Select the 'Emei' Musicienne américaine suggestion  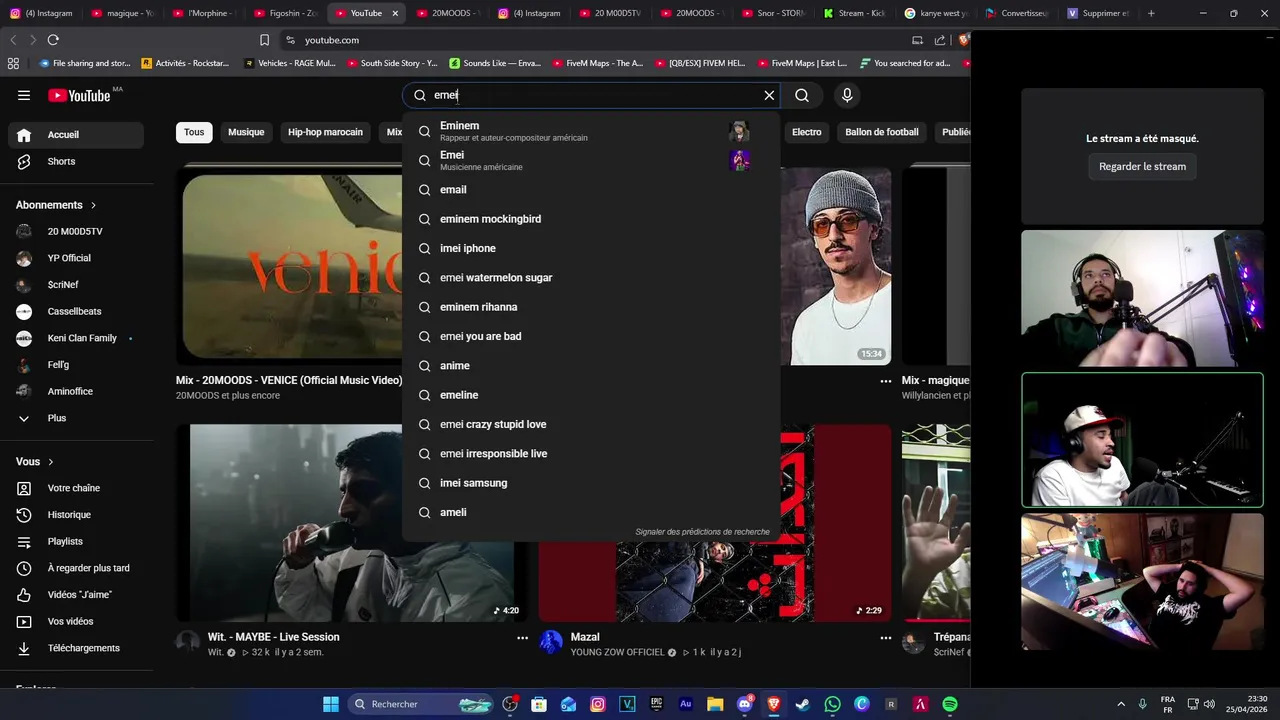(x=591, y=160)
